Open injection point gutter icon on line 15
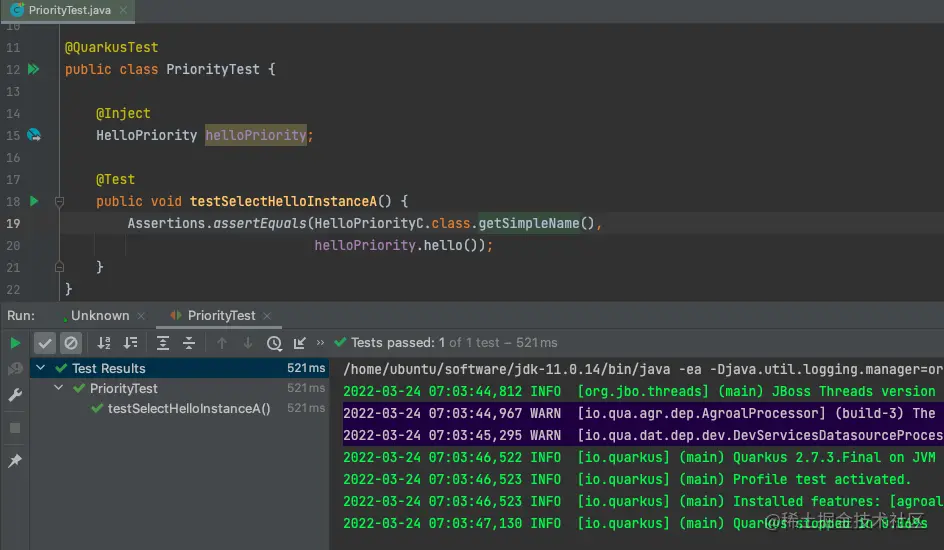Screen dimensions: 944x550 pyautogui.click(x=34, y=135)
